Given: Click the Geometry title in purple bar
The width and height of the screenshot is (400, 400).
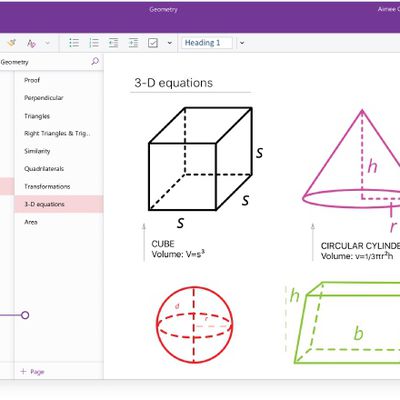Looking at the screenshot, I should coord(163,9).
